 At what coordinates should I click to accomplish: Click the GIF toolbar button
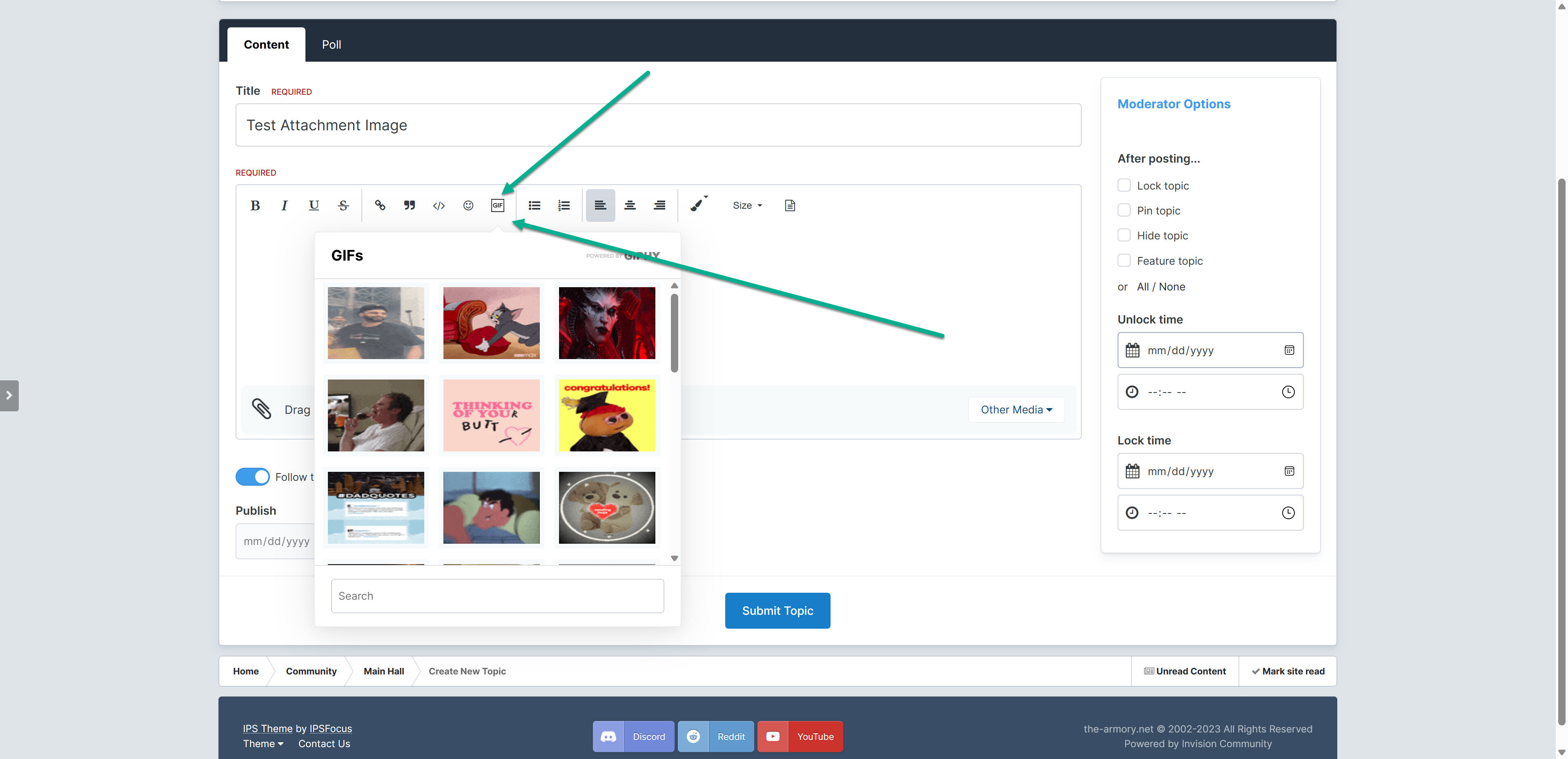497,205
